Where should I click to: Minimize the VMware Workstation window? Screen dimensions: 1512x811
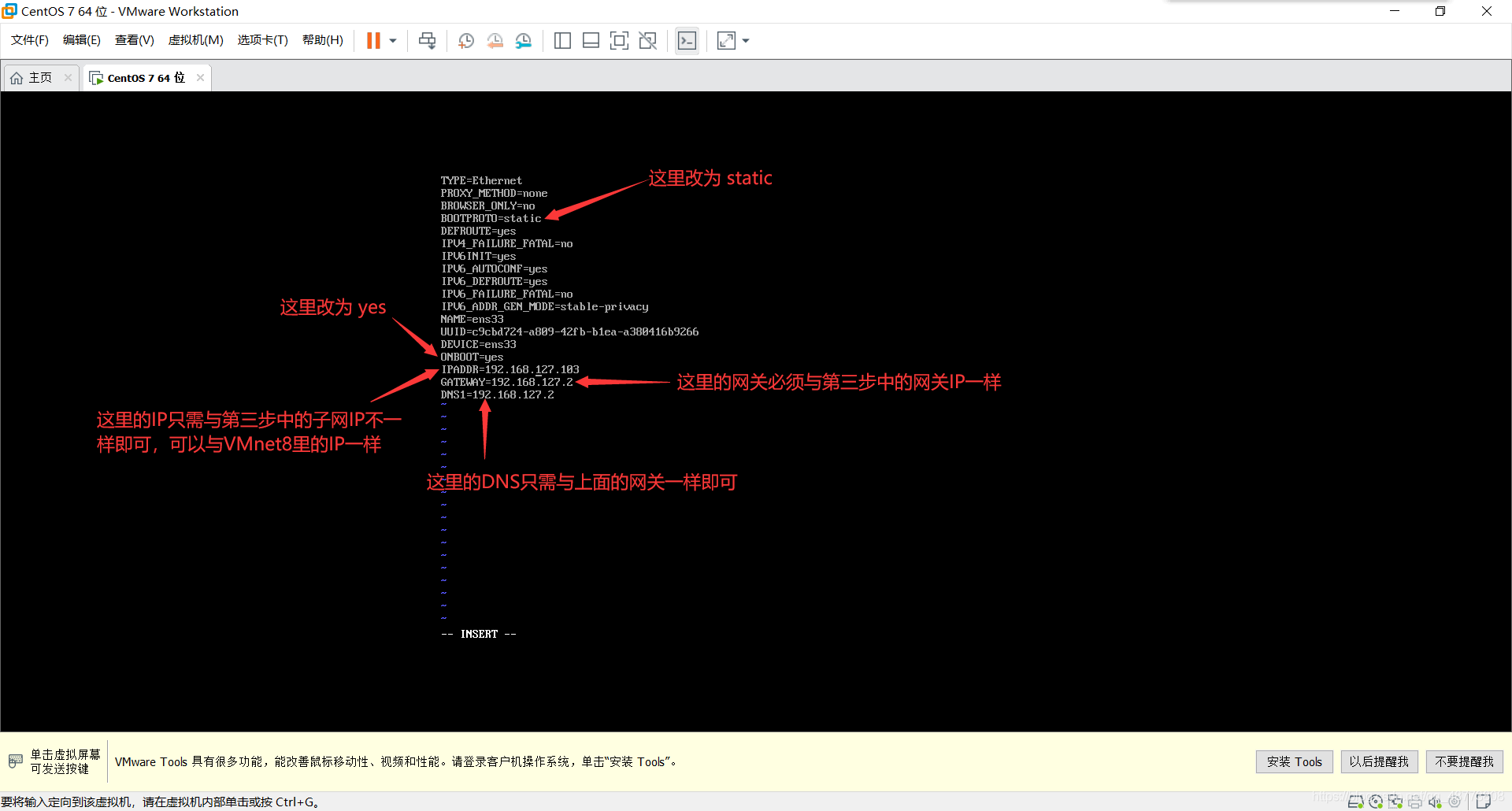[x=1395, y=11]
